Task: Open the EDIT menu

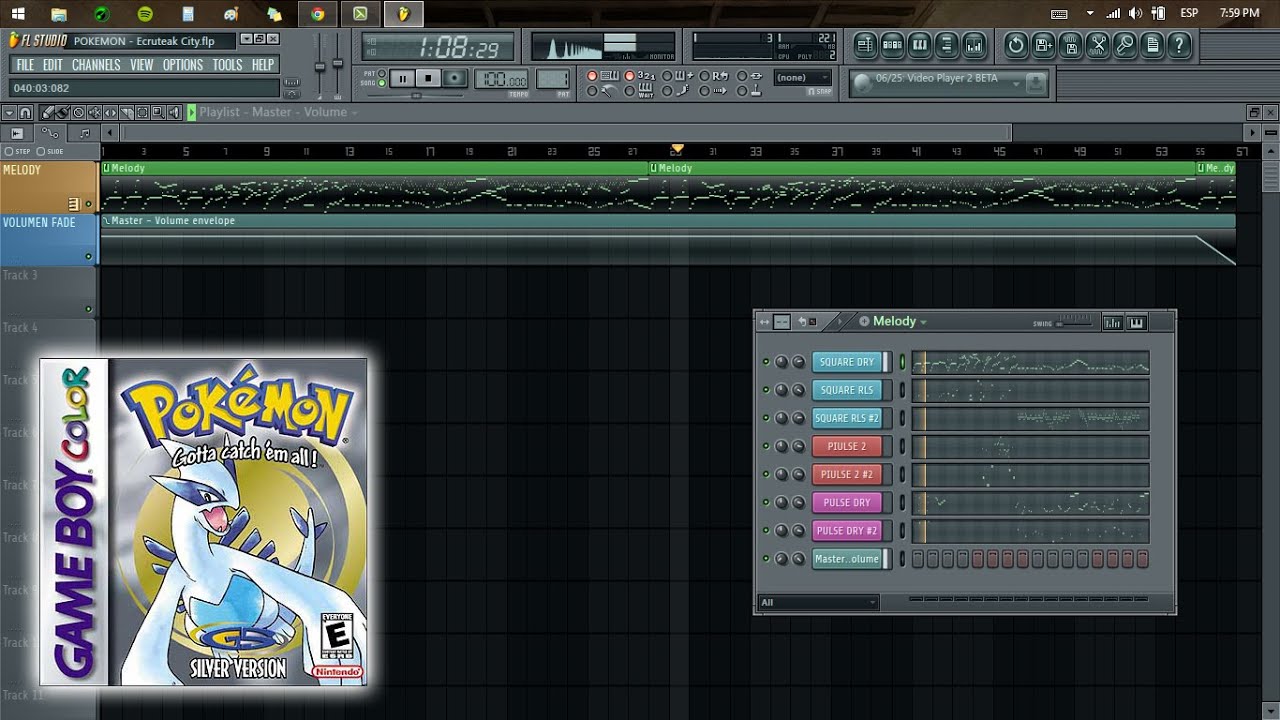Action: pos(53,64)
